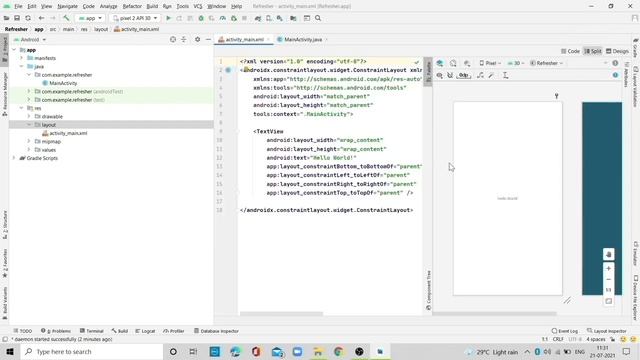The width and height of the screenshot is (640, 360).
Task: Click the code editor horizontal scrollbar
Action: [x=282, y=314]
